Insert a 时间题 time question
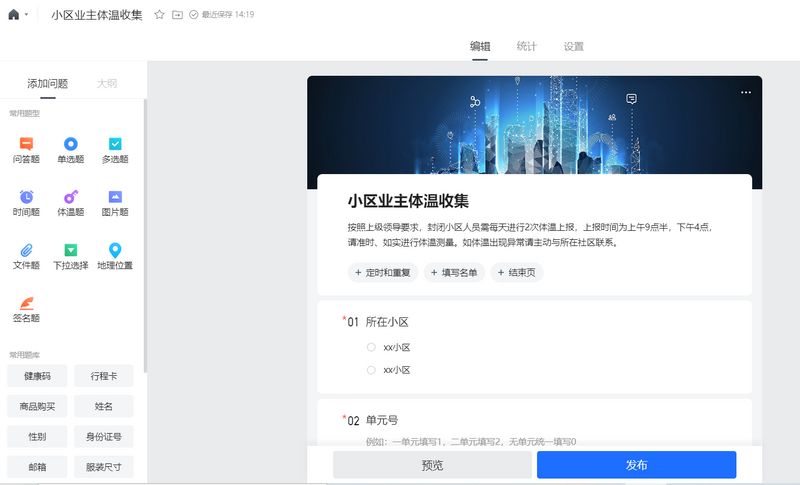The width and height of the screenshot is (800, 485). tap(26, 203)
